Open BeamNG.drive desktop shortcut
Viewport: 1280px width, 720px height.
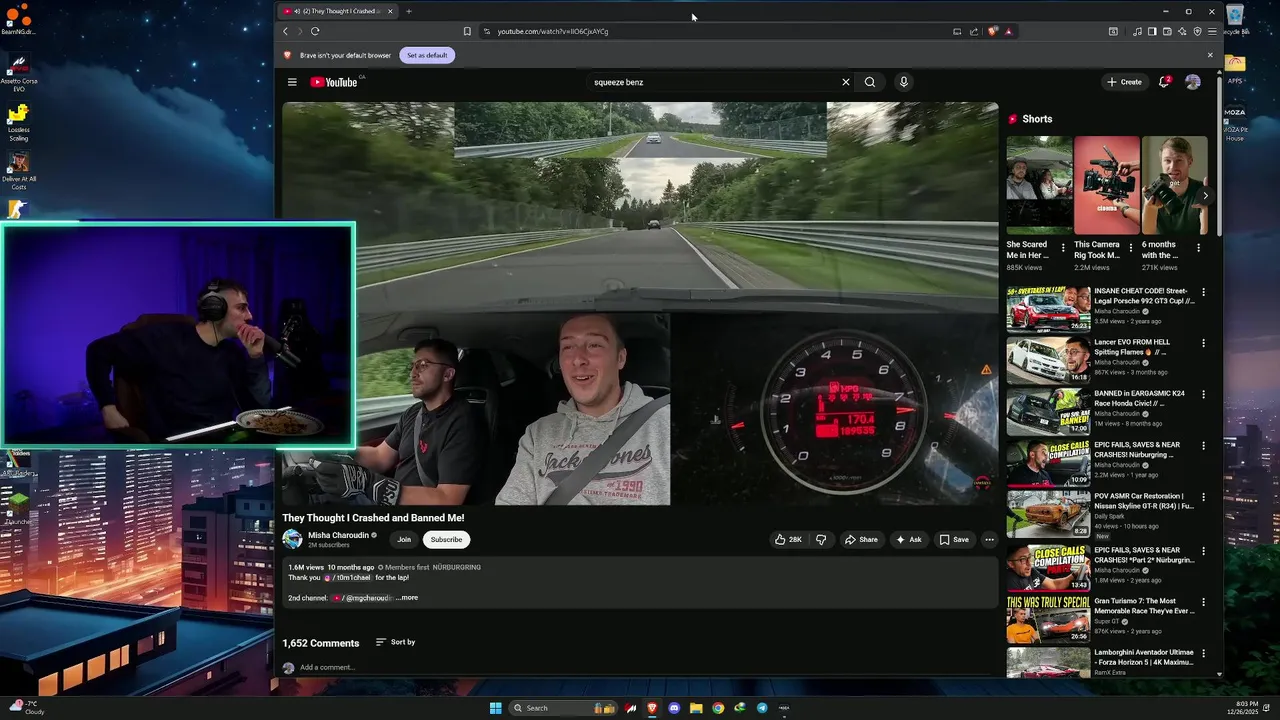[18, 19]
